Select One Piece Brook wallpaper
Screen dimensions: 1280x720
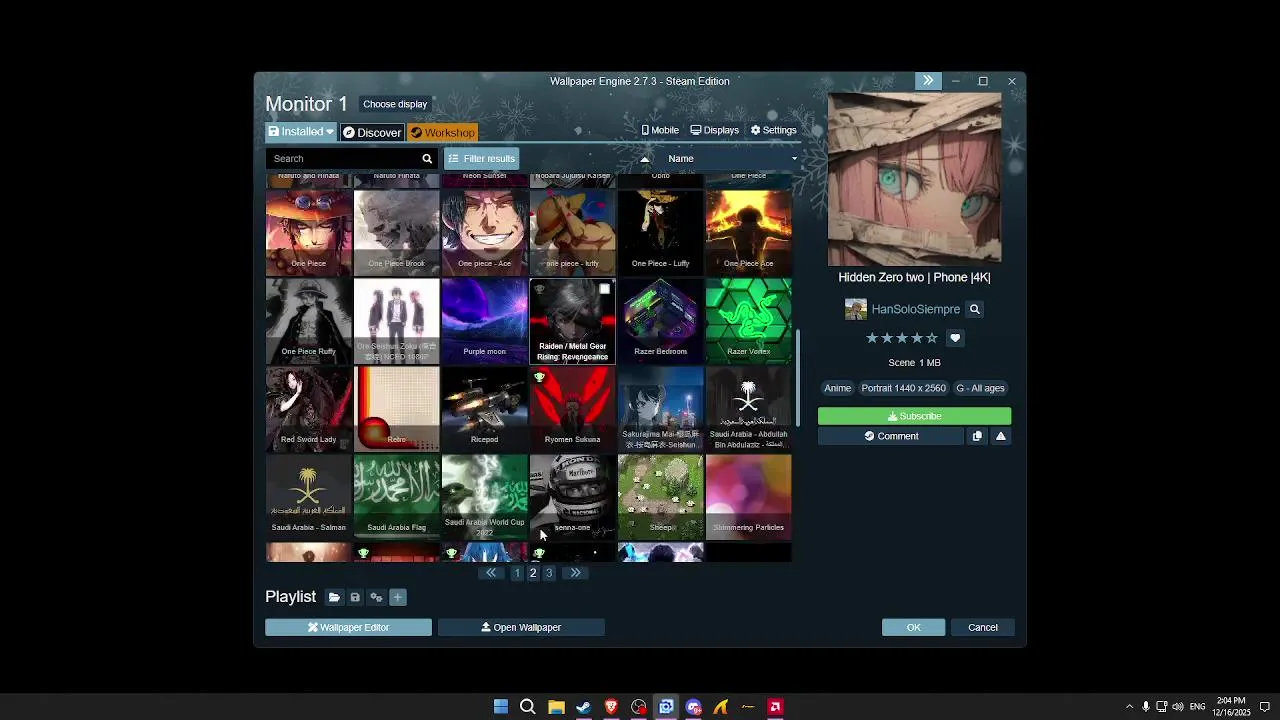(x=396, y=233)
